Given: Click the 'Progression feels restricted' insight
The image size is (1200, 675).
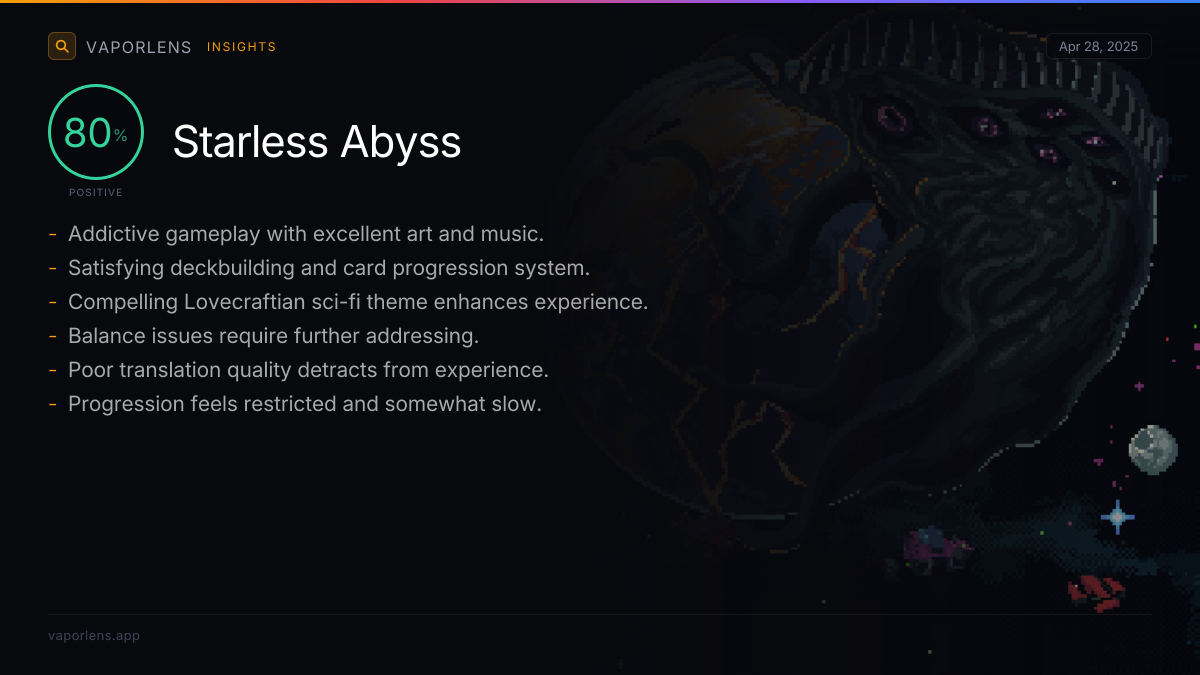Looking at the screenshot, I should tap(304, 404).
